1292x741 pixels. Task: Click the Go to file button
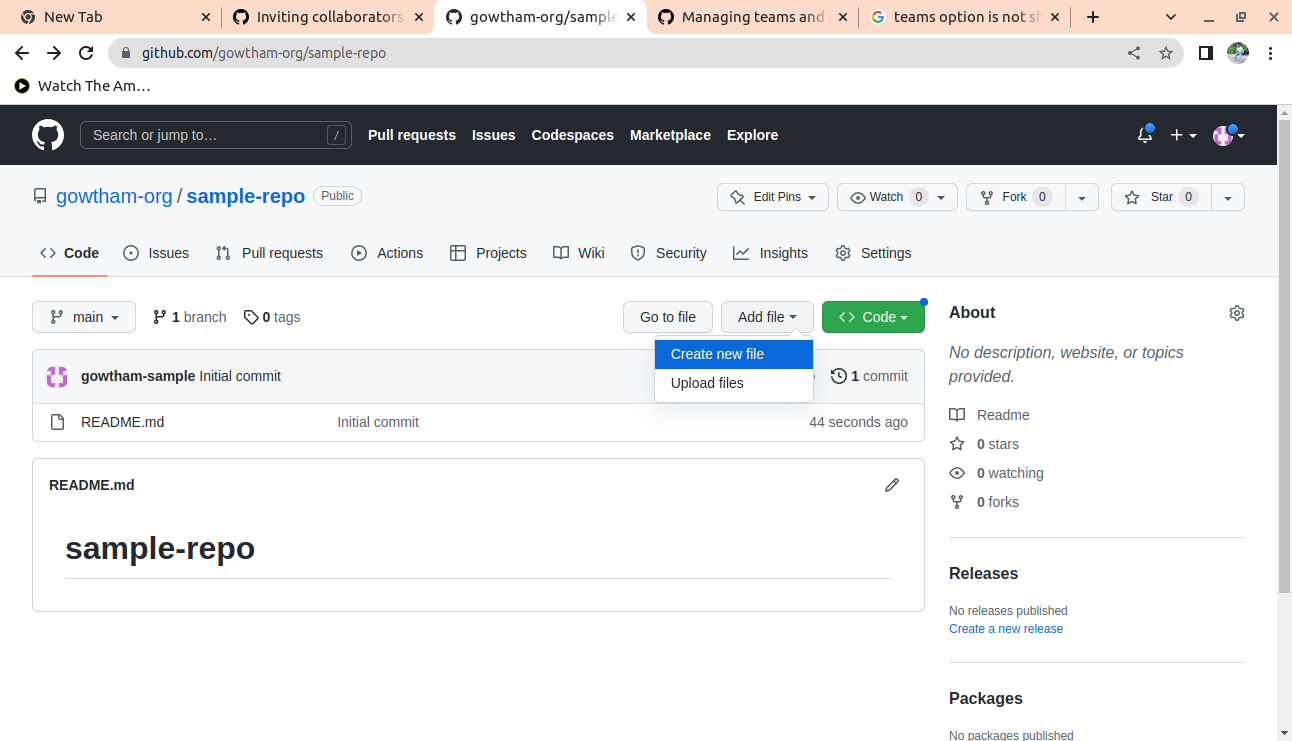(x=667, y=317)
